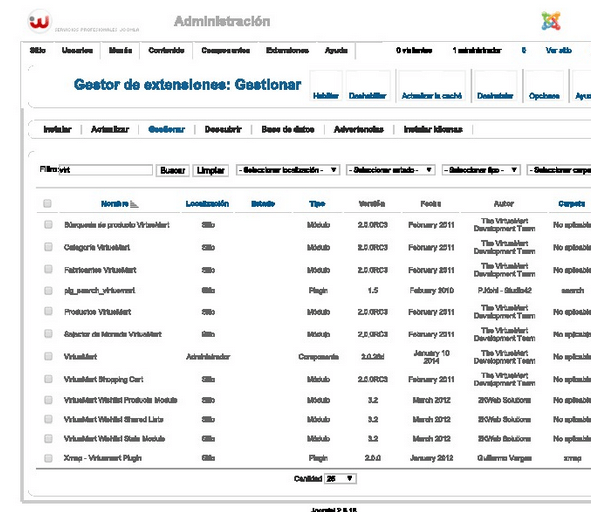Screen dimensions: 591x512
Task: Click Actualizar la caché toolbar button
Action: (432, 86)
